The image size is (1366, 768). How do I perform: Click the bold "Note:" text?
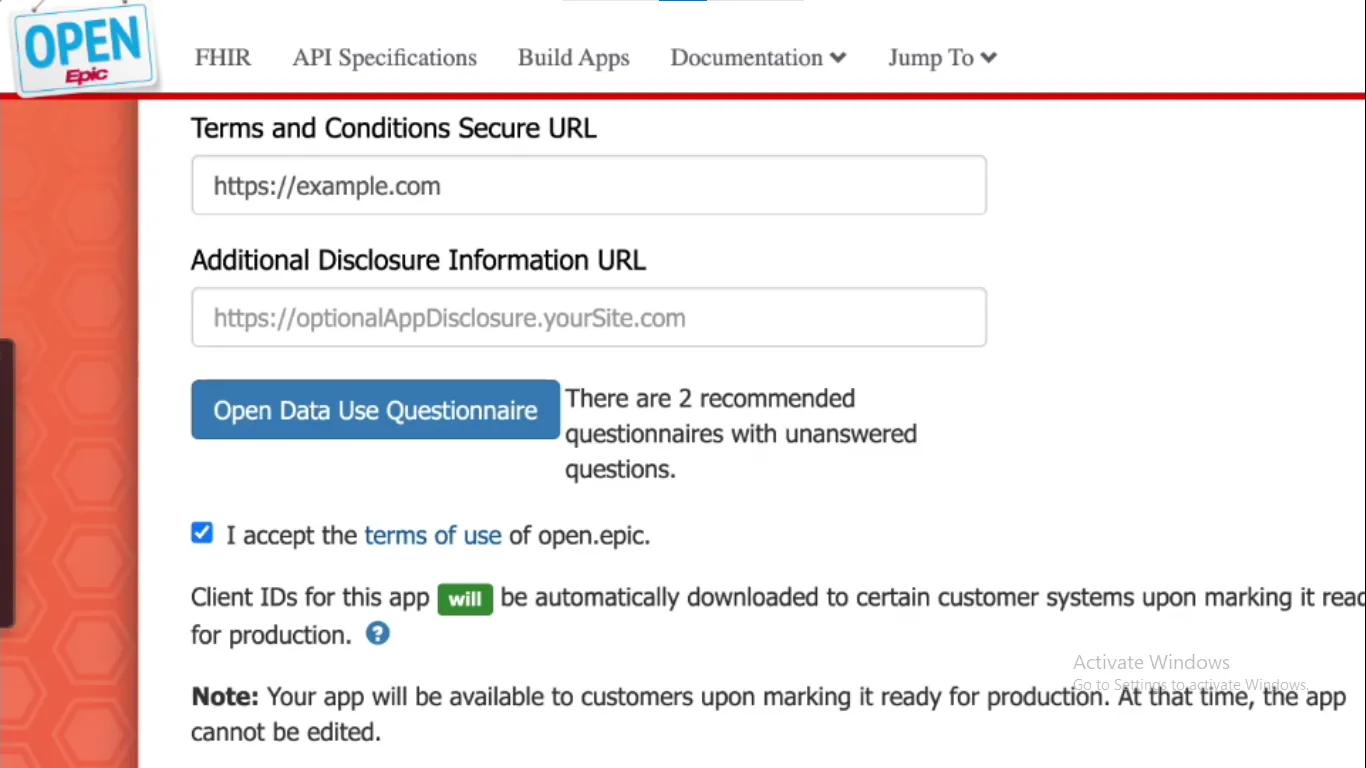coord(225,697)
